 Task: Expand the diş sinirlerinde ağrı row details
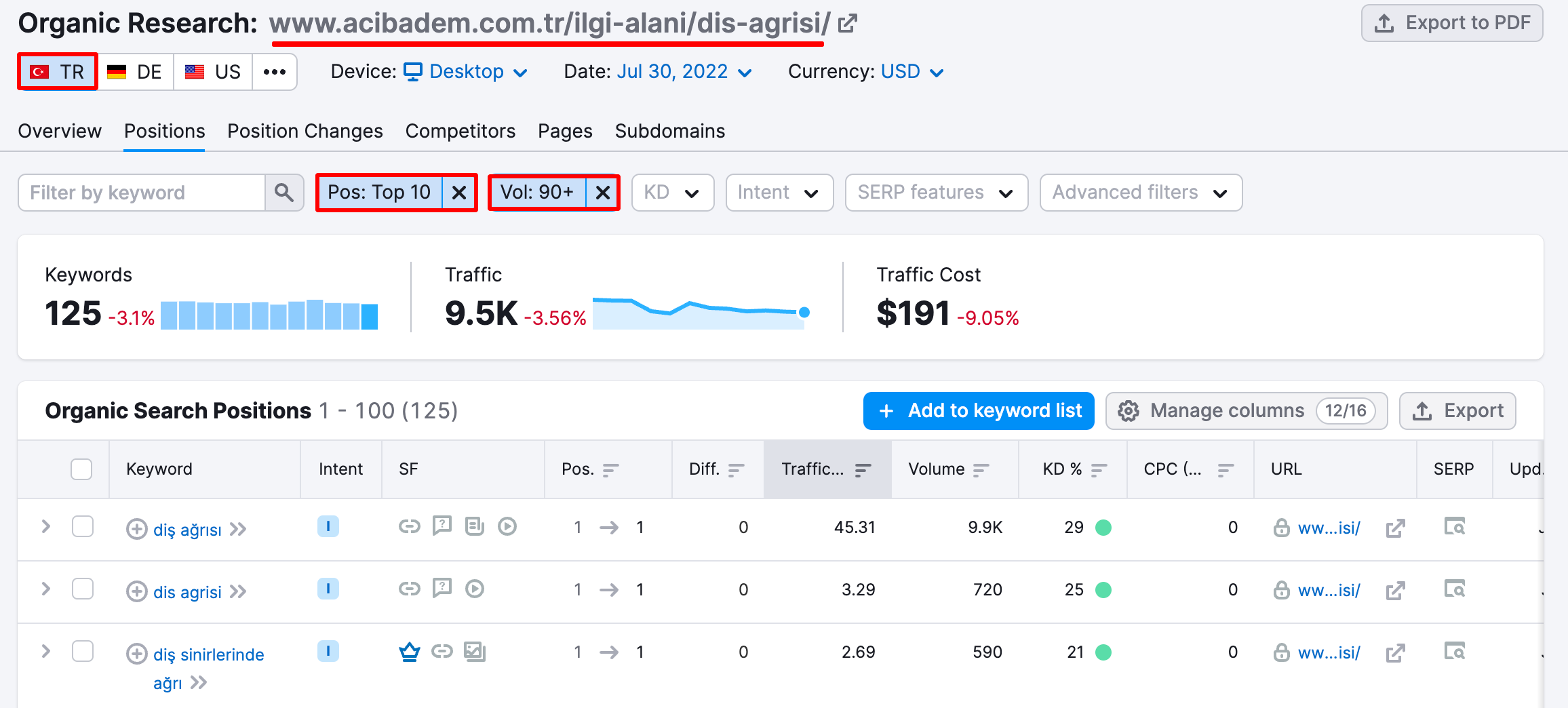tap(45, 651)
